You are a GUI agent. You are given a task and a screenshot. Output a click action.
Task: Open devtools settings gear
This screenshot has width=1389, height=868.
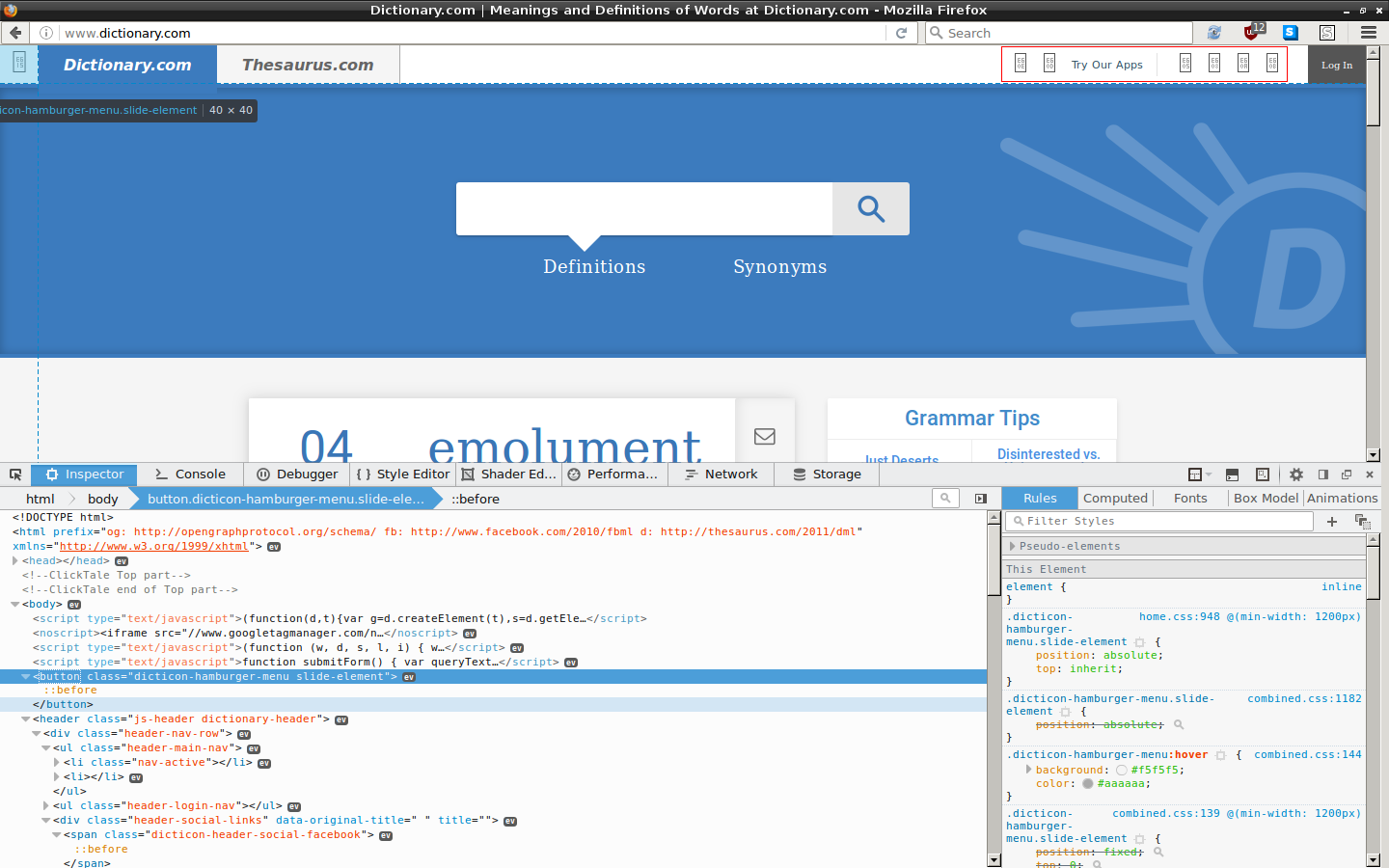(1296, 475)
